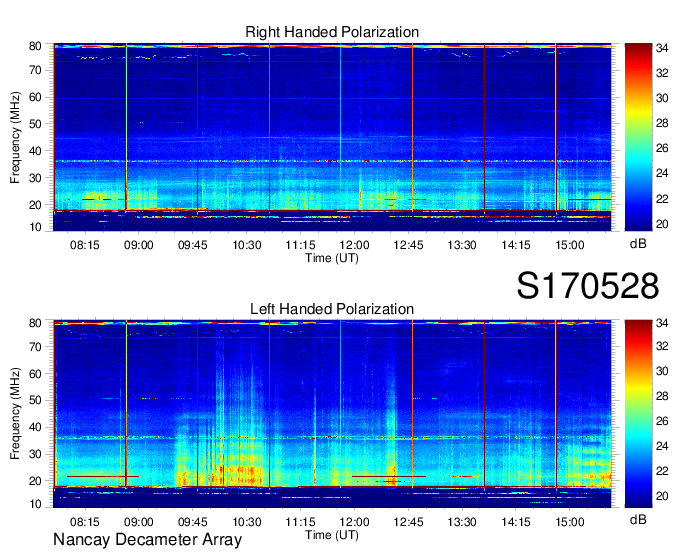Click the 60 MHz tick of Right Handed plot
The width and height of the screenshot is (680, 552).
point(35,97)
